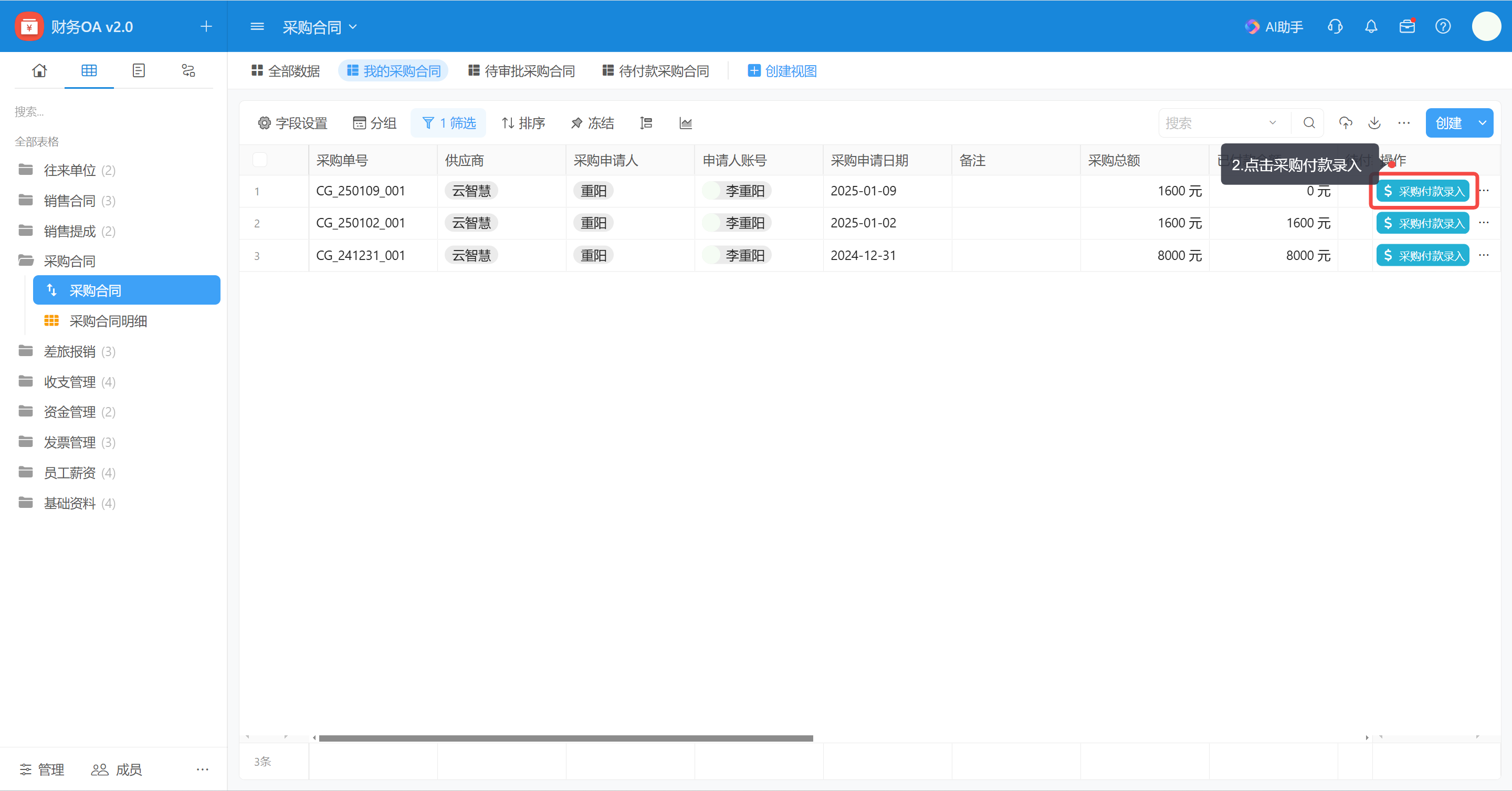
Task: Click the row height icon in toolbar
Action: [646, 123]
